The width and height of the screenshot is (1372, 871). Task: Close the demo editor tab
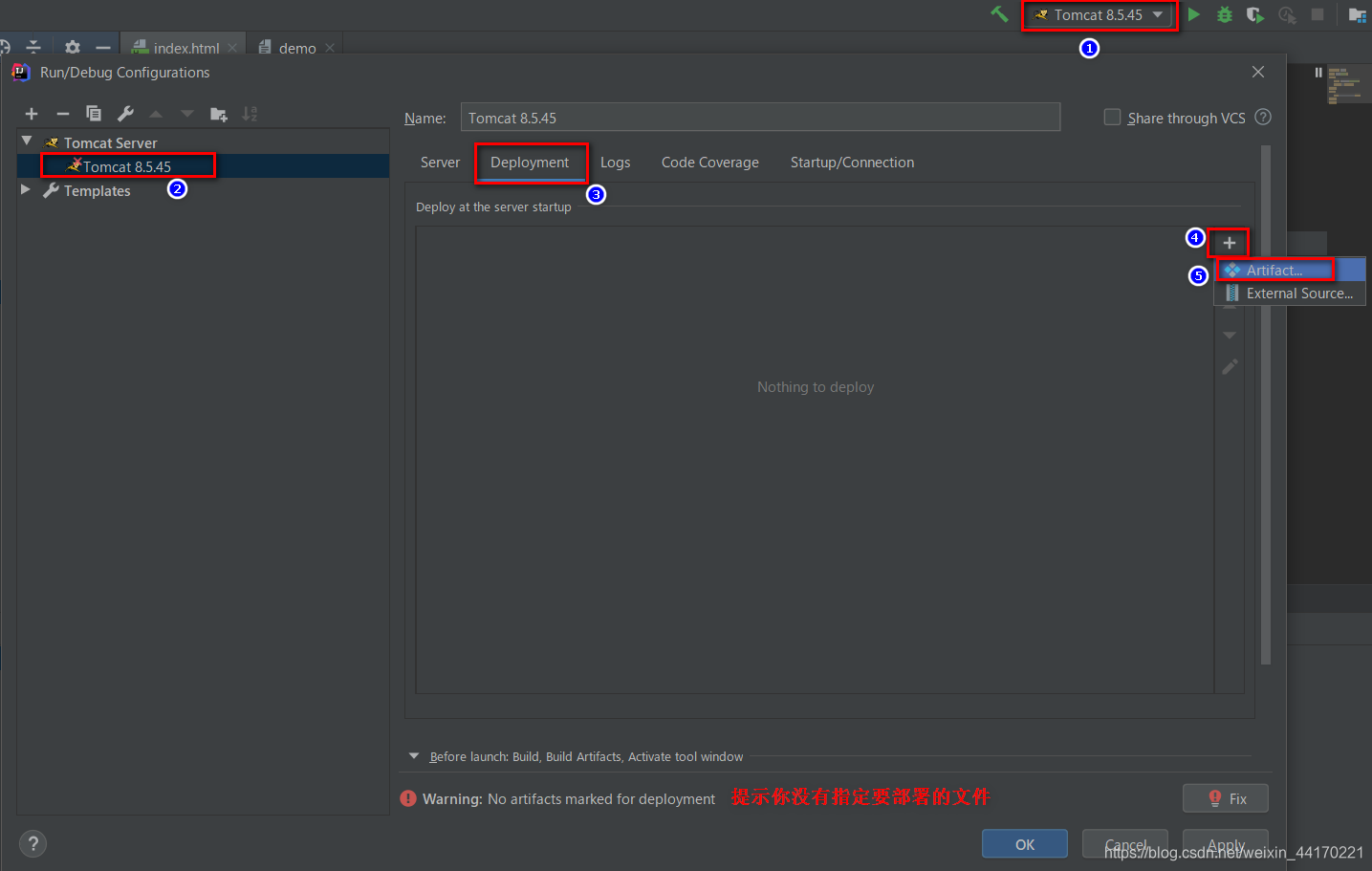point(330,48)
